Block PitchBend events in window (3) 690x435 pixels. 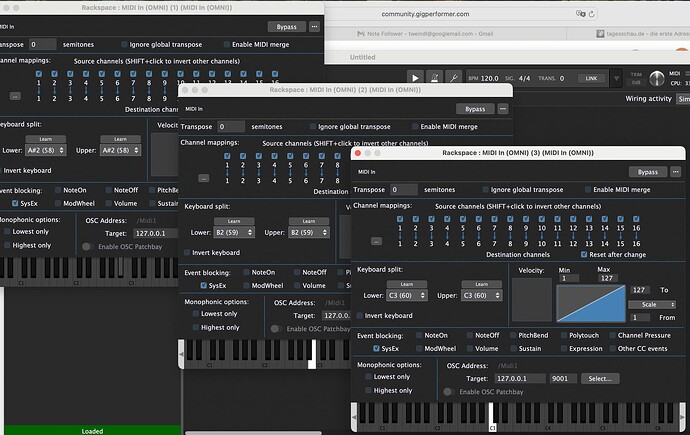[x=513, y=335]
